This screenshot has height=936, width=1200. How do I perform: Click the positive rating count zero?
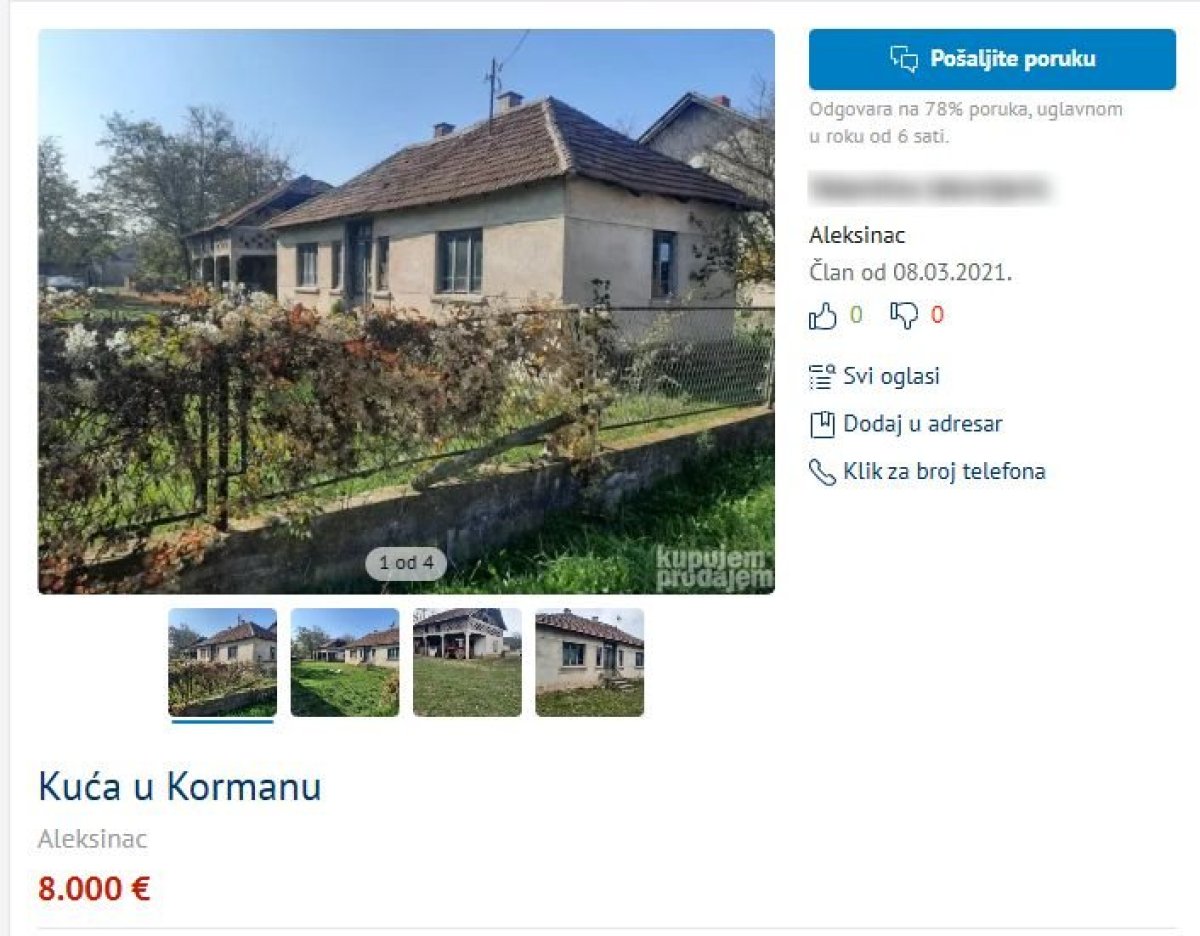[856, 316]
